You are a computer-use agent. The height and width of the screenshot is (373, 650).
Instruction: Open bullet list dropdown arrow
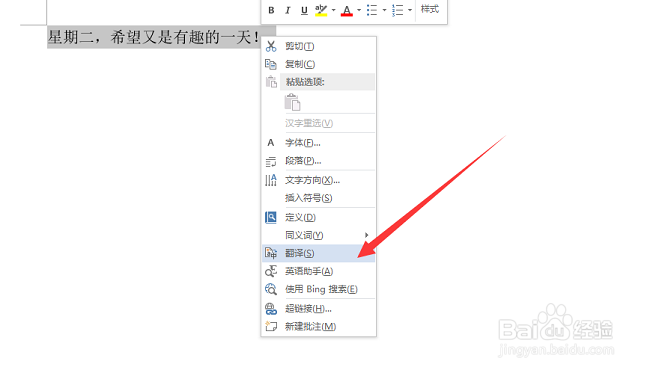coord(384,10)
